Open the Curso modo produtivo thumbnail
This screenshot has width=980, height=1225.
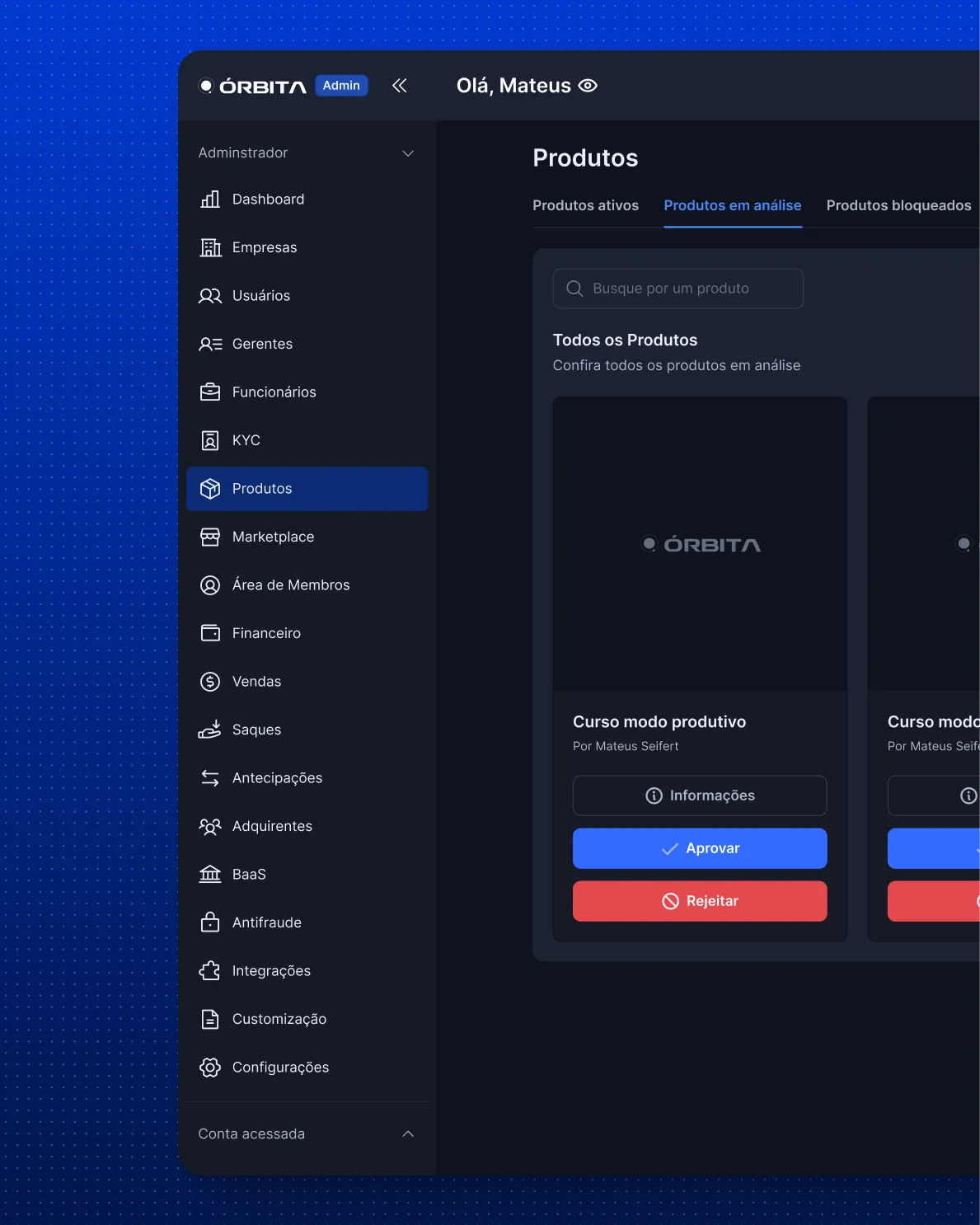coord(700,544)
